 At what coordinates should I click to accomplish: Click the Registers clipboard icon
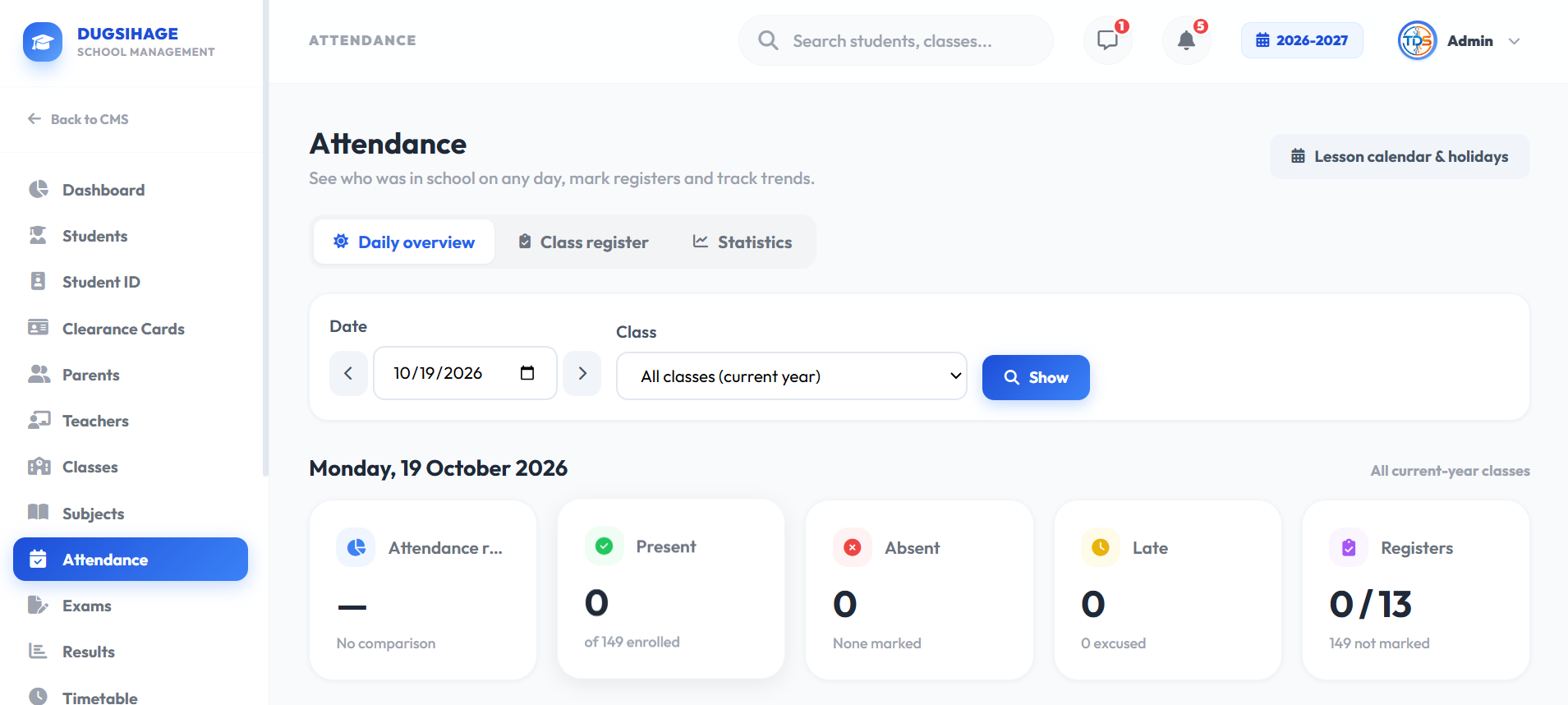coord(1349,547)
